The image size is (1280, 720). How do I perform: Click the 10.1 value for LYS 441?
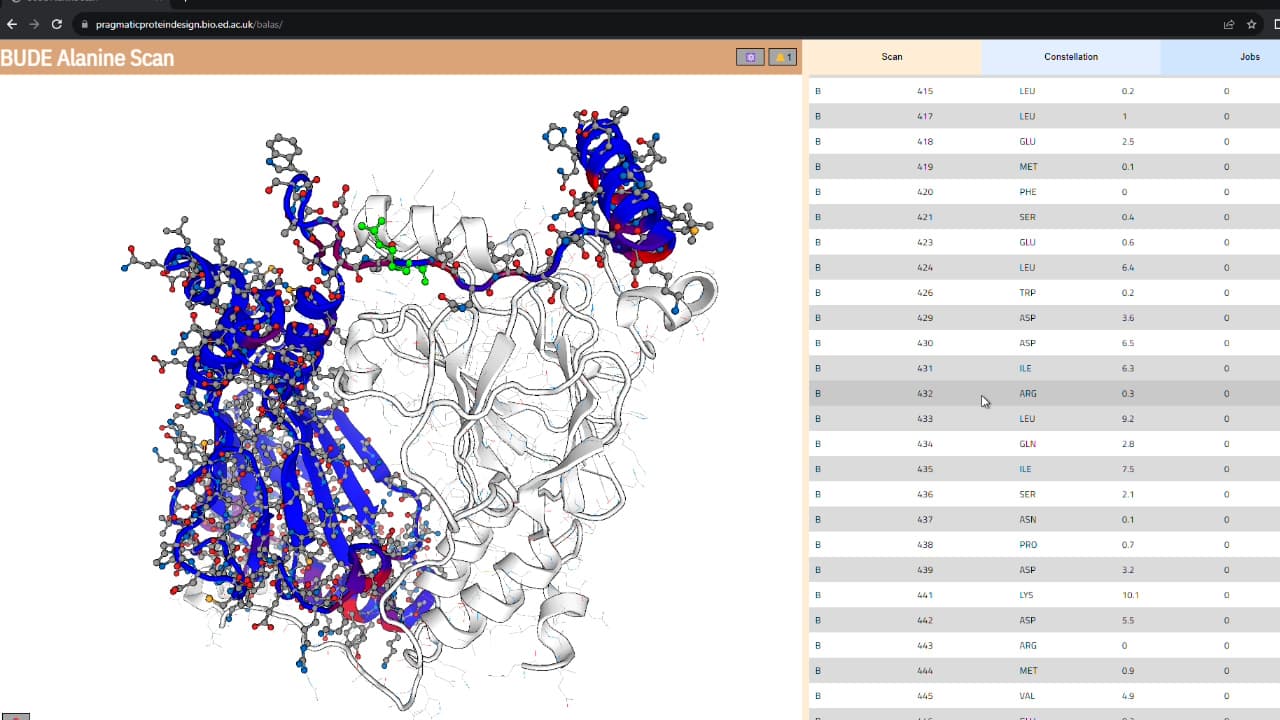[1130, 595]
